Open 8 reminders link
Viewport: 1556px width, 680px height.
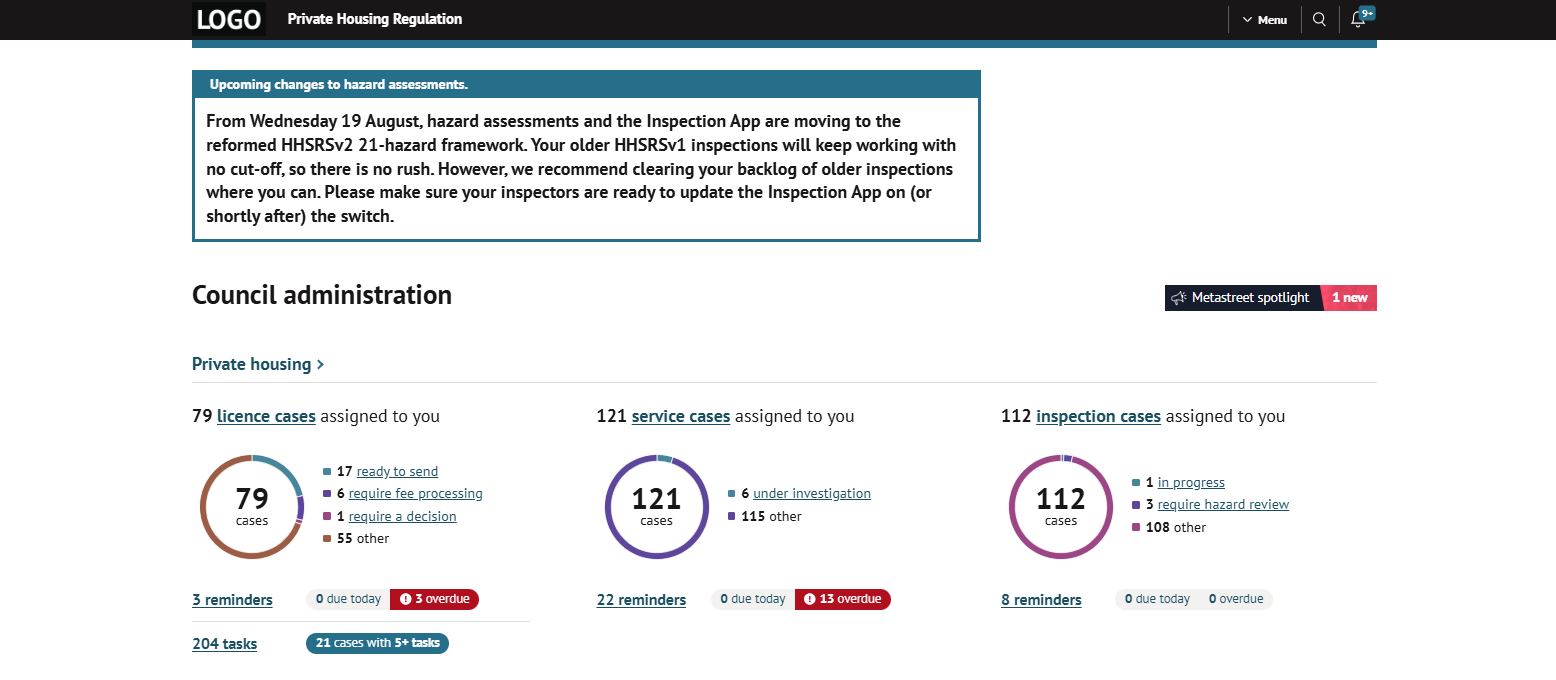1041,600
